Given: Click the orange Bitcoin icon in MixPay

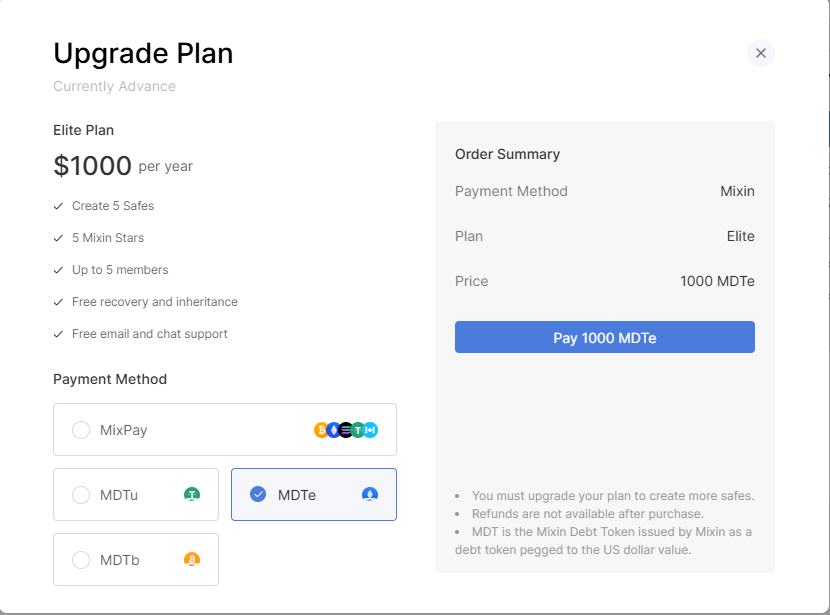Looking at the screenshot, I should 321,430.
